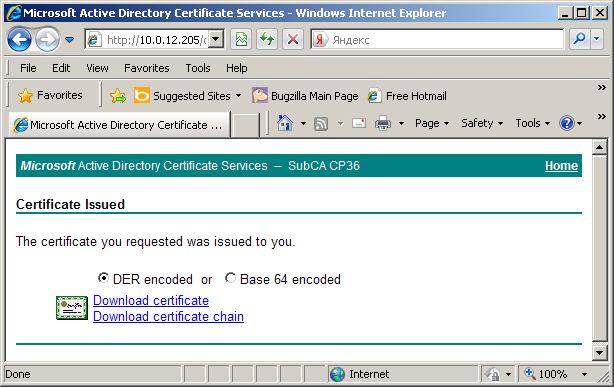Click the Forward navigation arrow

pyautogui.click(x=47, y=39)
